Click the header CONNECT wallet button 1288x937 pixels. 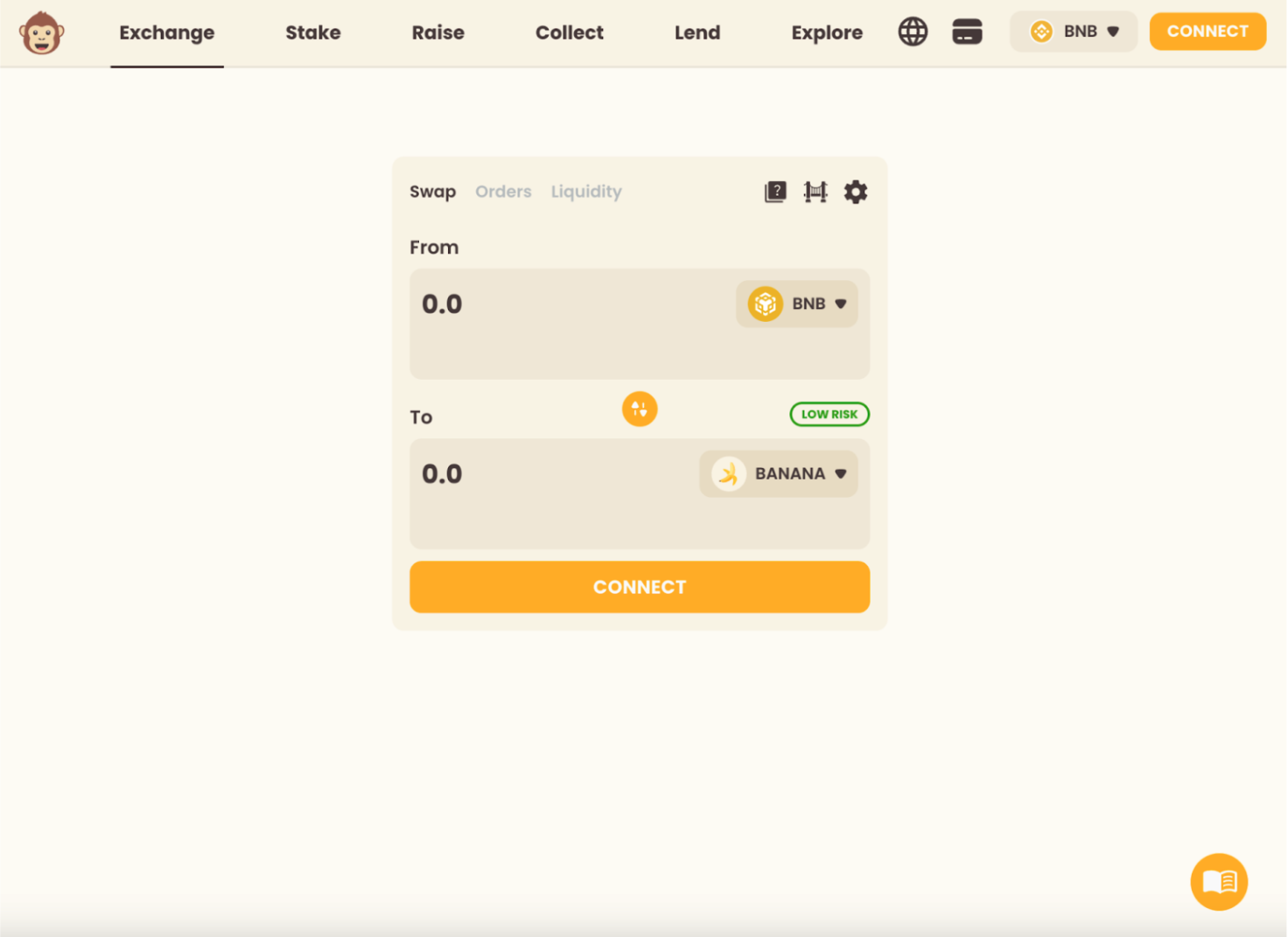click(1207, 31)
